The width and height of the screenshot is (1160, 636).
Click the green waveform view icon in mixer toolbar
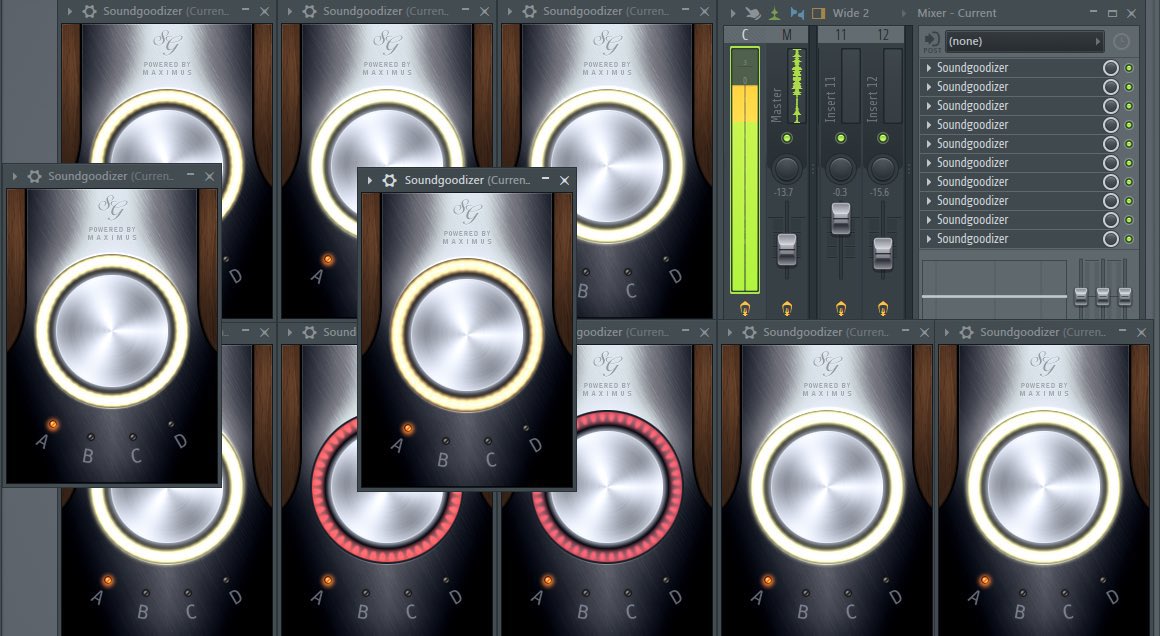pos(774,13)
